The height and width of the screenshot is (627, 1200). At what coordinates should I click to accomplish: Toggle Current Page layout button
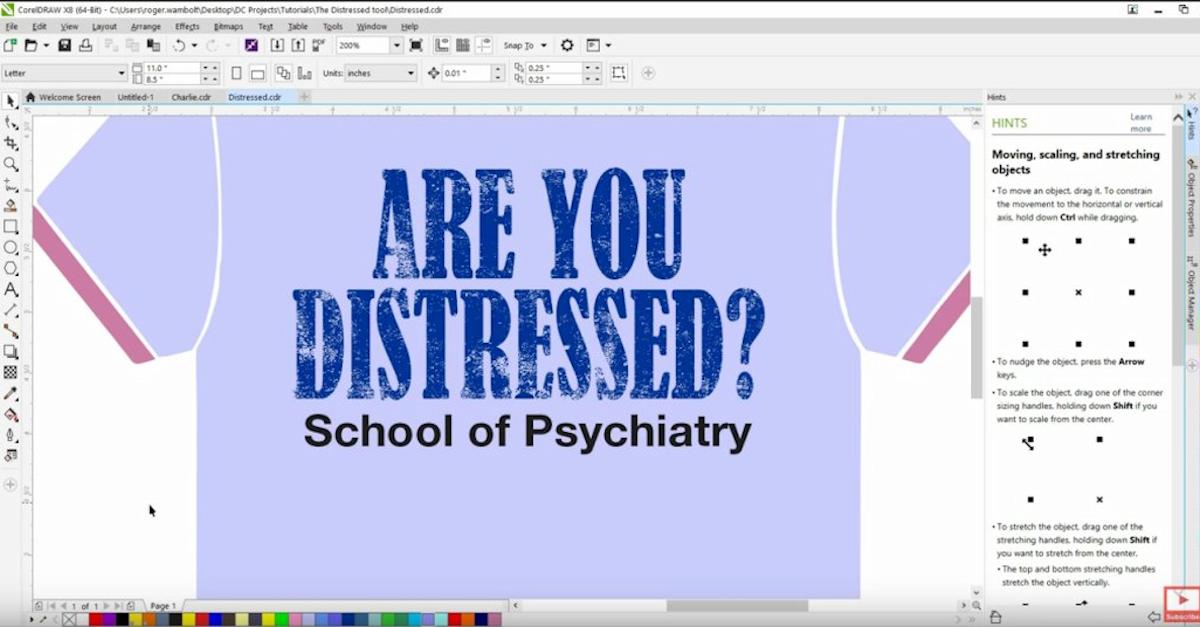[x=303, y=73]
